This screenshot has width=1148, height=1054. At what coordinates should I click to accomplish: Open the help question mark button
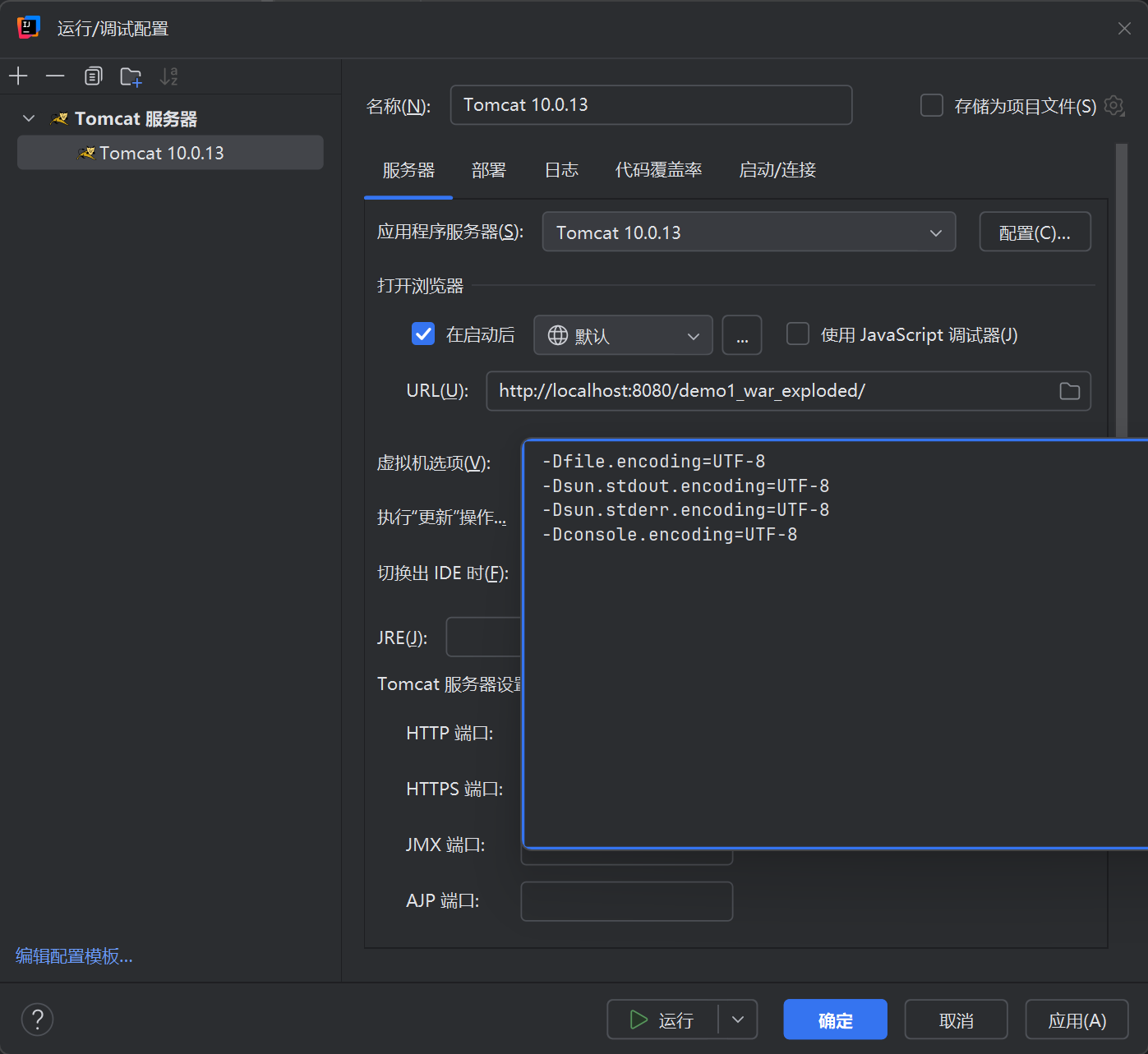click(x=37, y=1019)
